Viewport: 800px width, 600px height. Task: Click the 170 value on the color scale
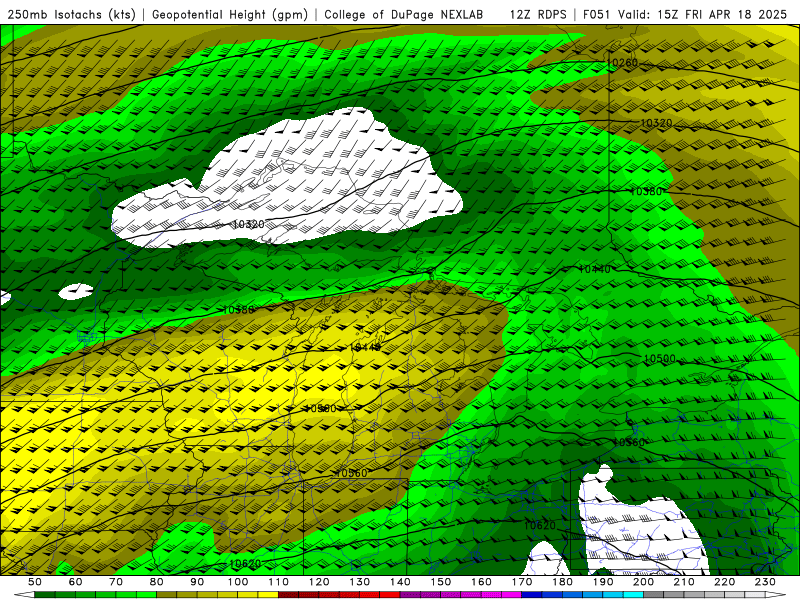521,582
